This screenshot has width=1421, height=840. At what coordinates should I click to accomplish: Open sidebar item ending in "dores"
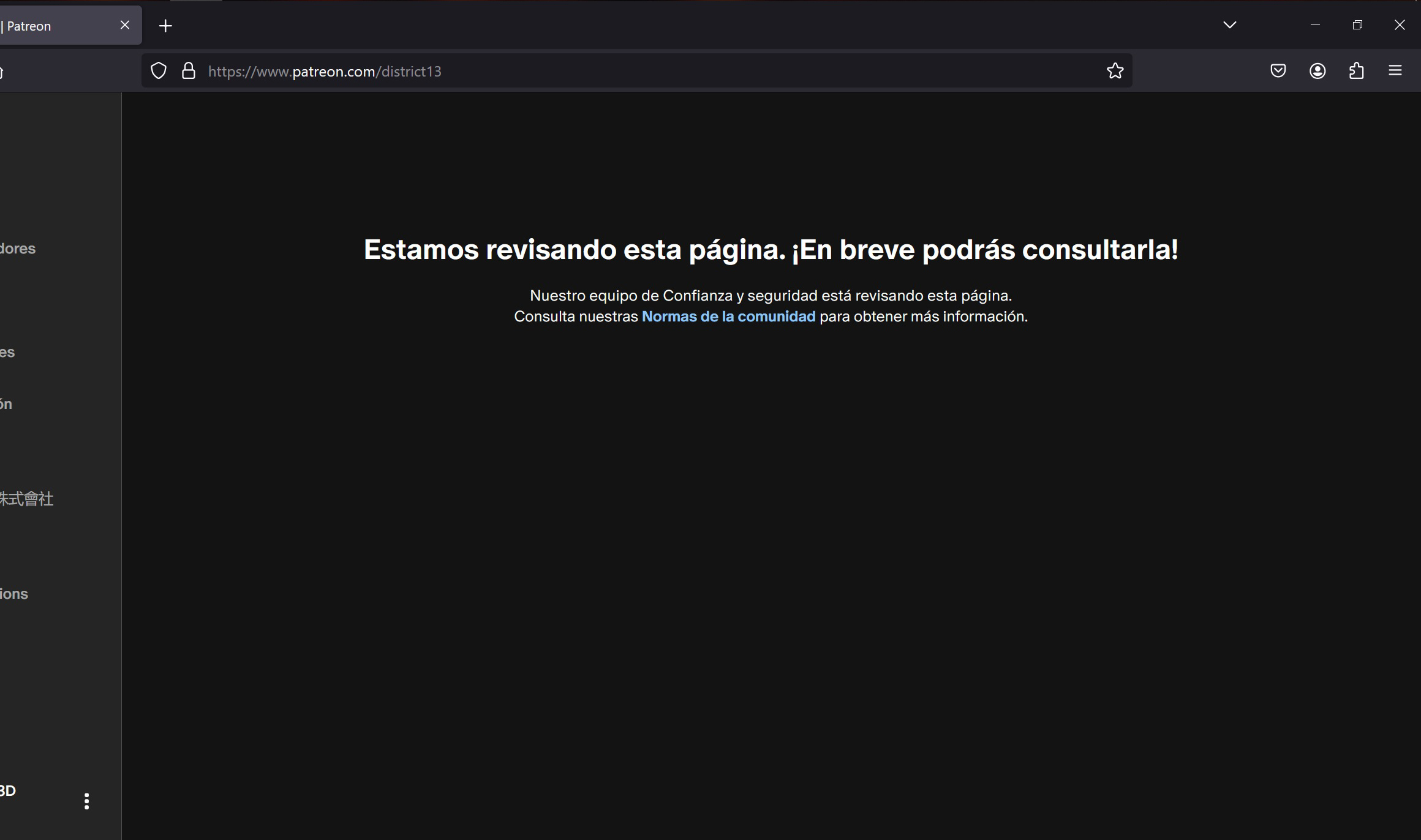[18, 249]
